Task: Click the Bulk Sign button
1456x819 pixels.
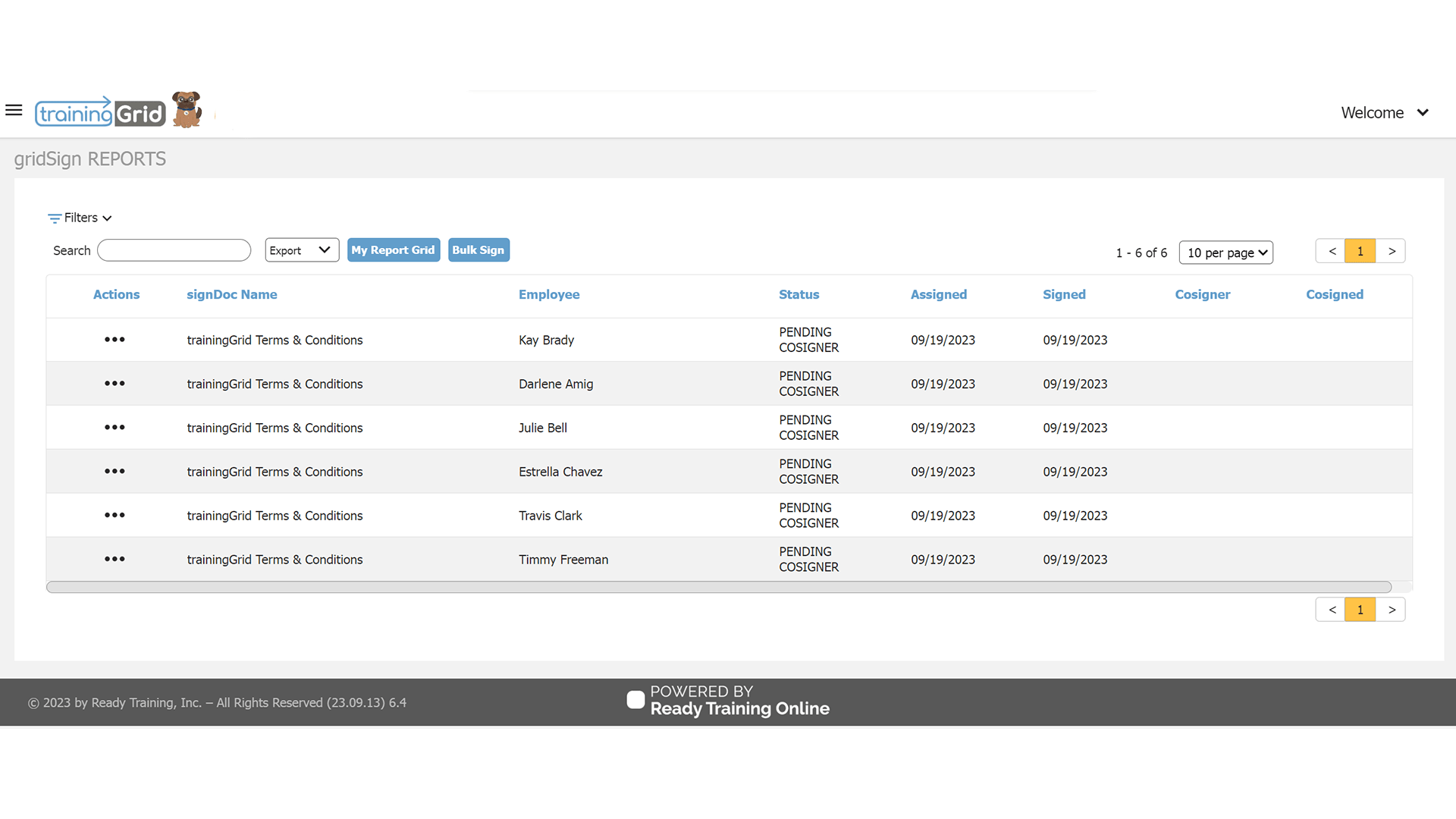Action: click(478, 250)
